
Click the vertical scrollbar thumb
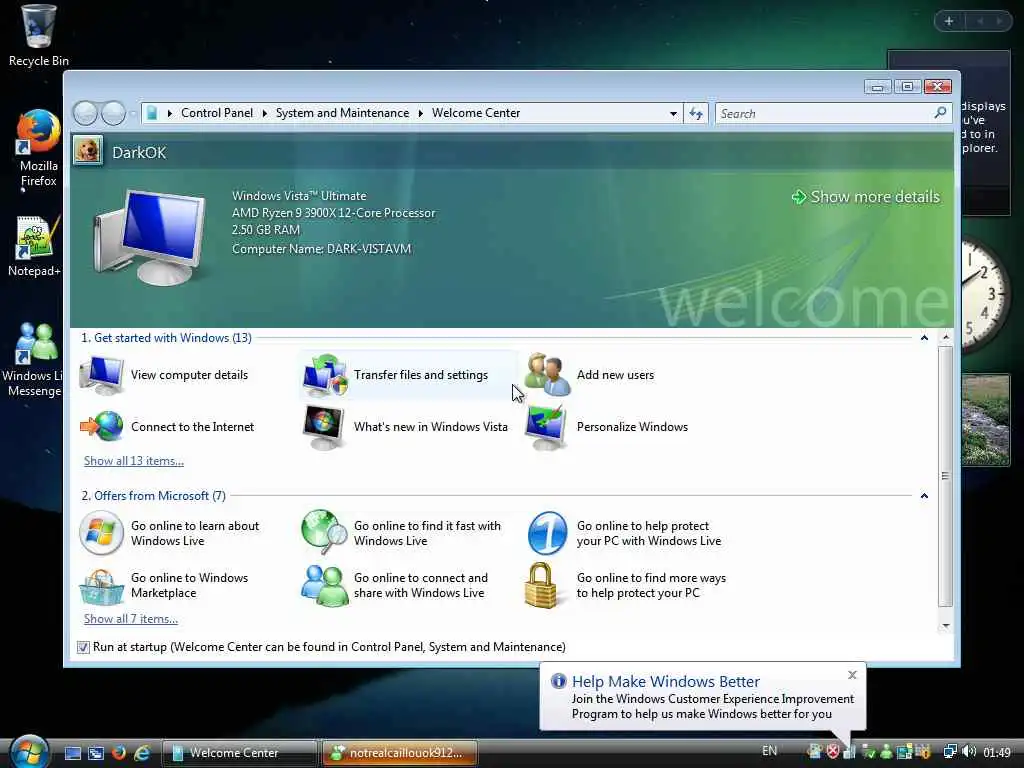946,477
